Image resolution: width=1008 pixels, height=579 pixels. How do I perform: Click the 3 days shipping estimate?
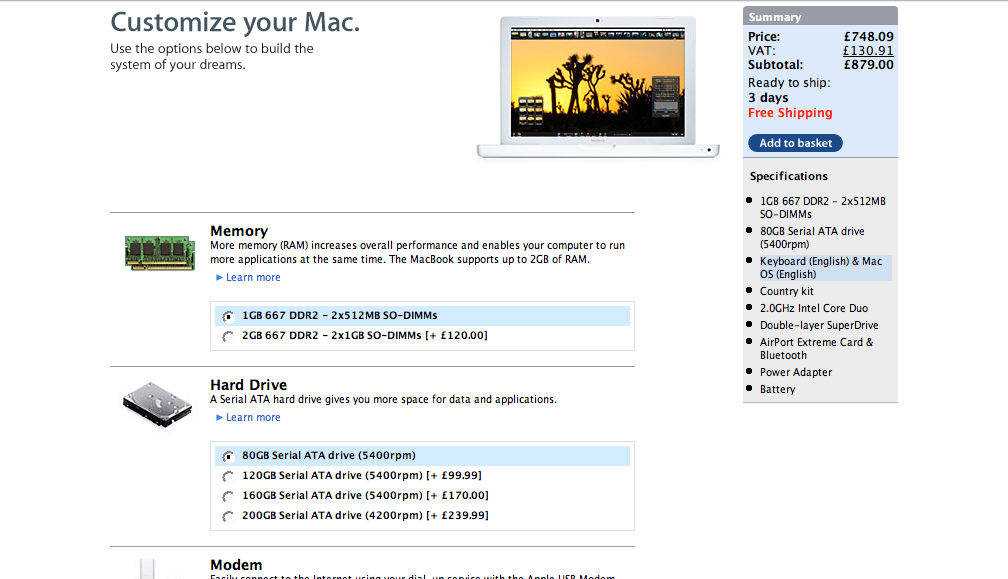[x=768, y=98]
